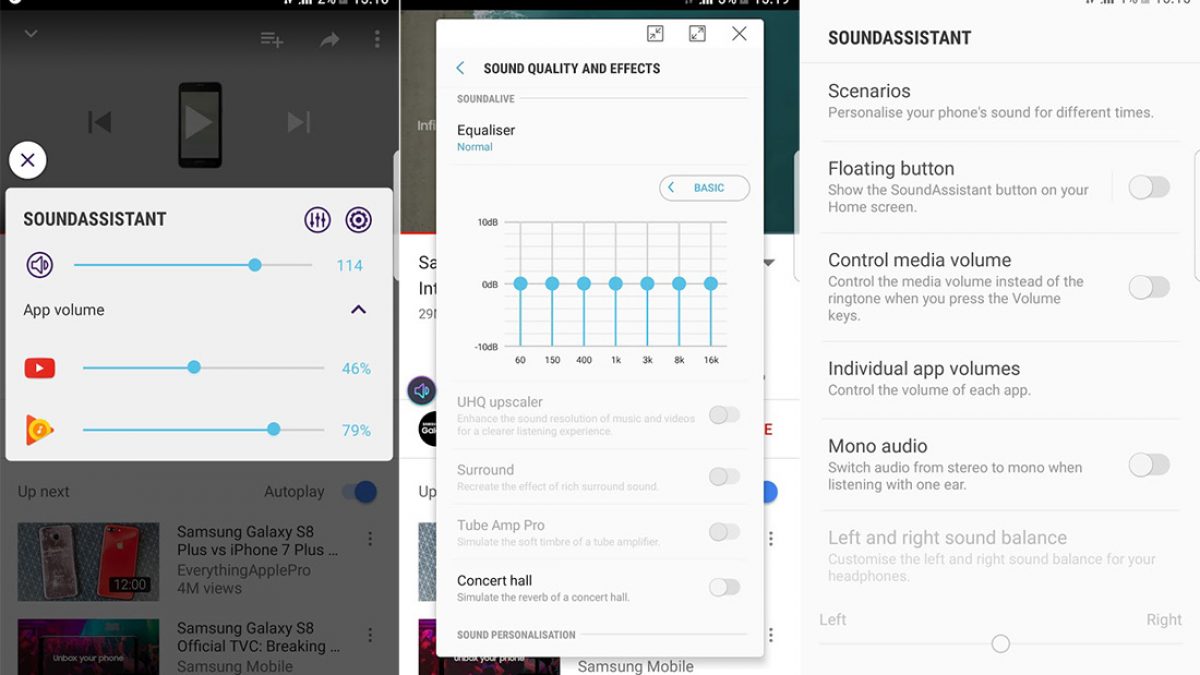Mute media via the speaker icon
The width and height of the screenshot is (1200, 675).
(x=39, y=265)
